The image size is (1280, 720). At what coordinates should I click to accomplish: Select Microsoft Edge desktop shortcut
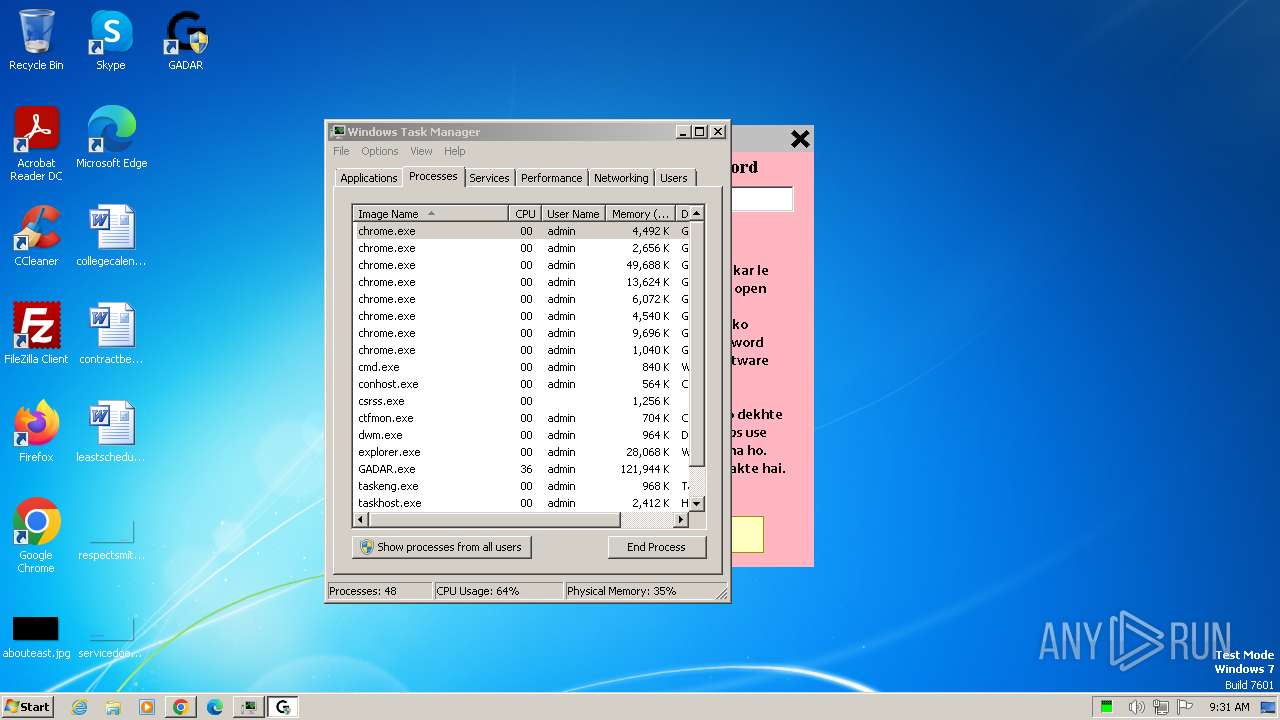[x=111, y=137]
